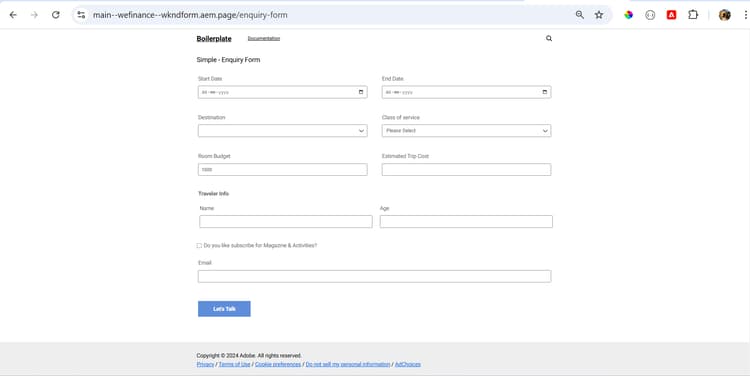The height and width of the screenshot is (376, 750).
Task: Click the traveler Age input field
Action: [466, 221]
